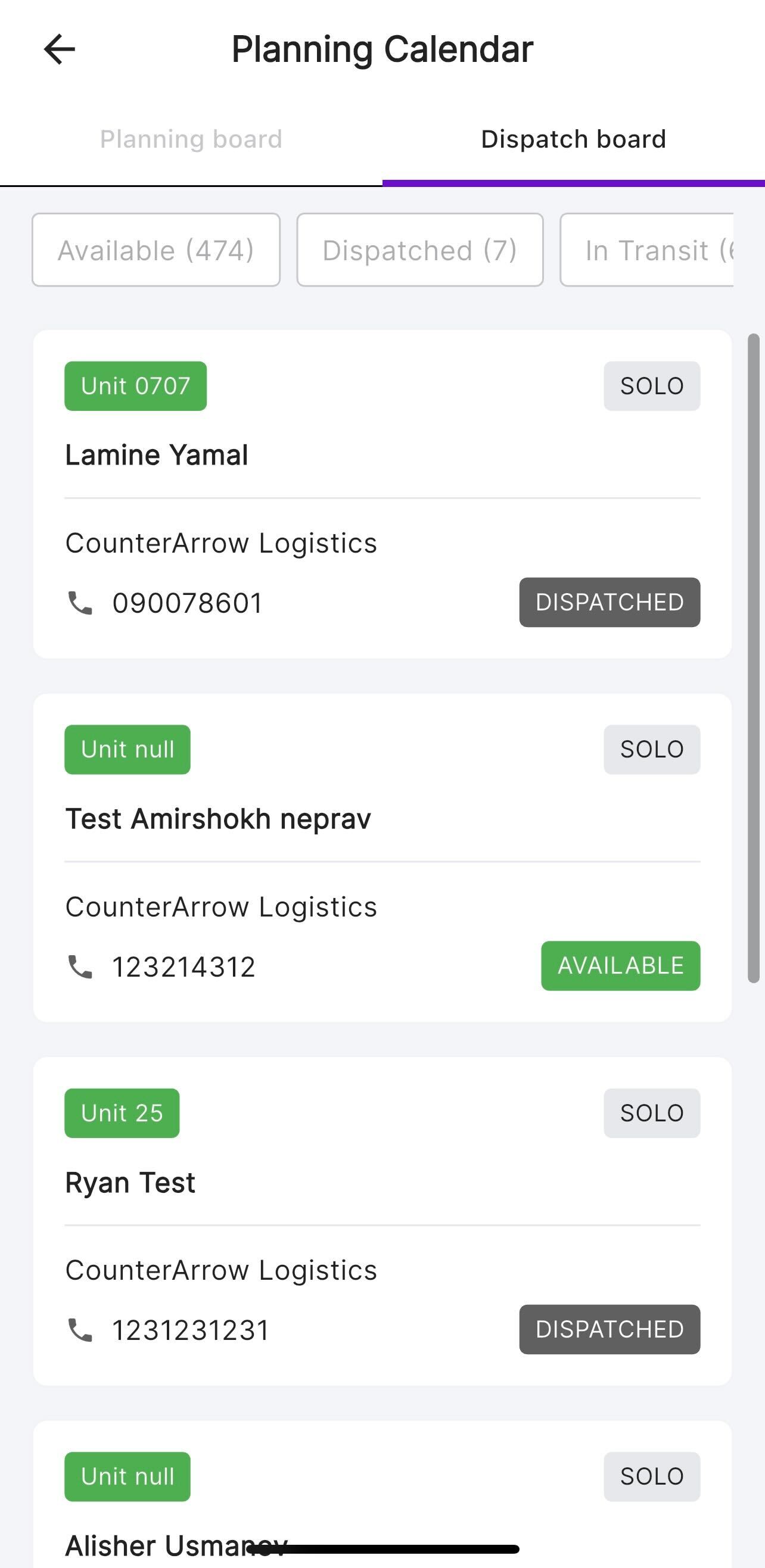Open the Test Amirshokh neprav card
The height and width of the screenshot is (1568, 765).
pos(382,858)
